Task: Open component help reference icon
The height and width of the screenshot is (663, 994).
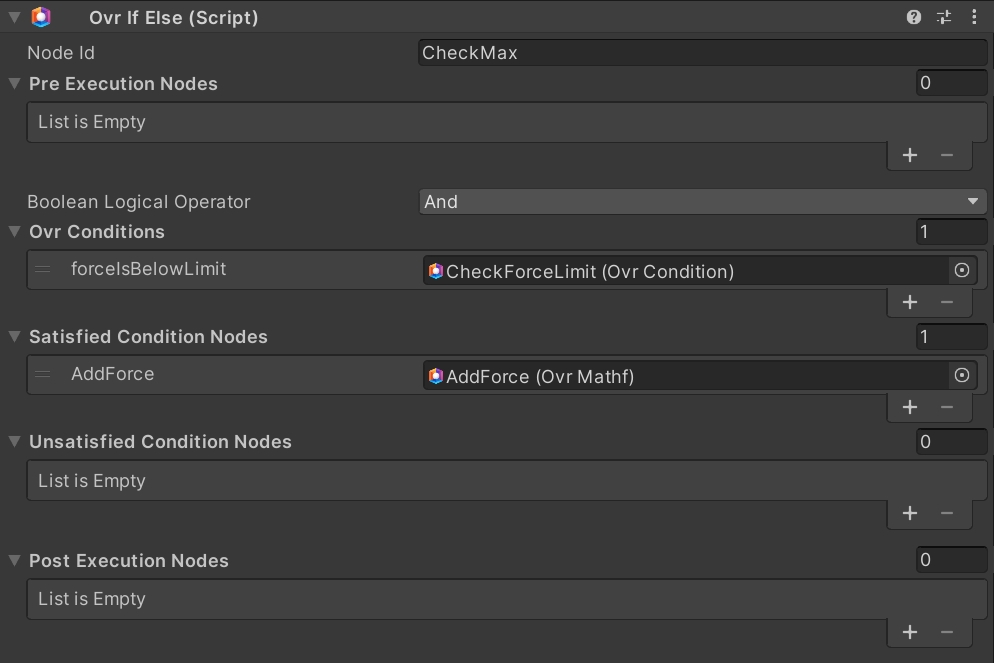Action: [913, 17]
